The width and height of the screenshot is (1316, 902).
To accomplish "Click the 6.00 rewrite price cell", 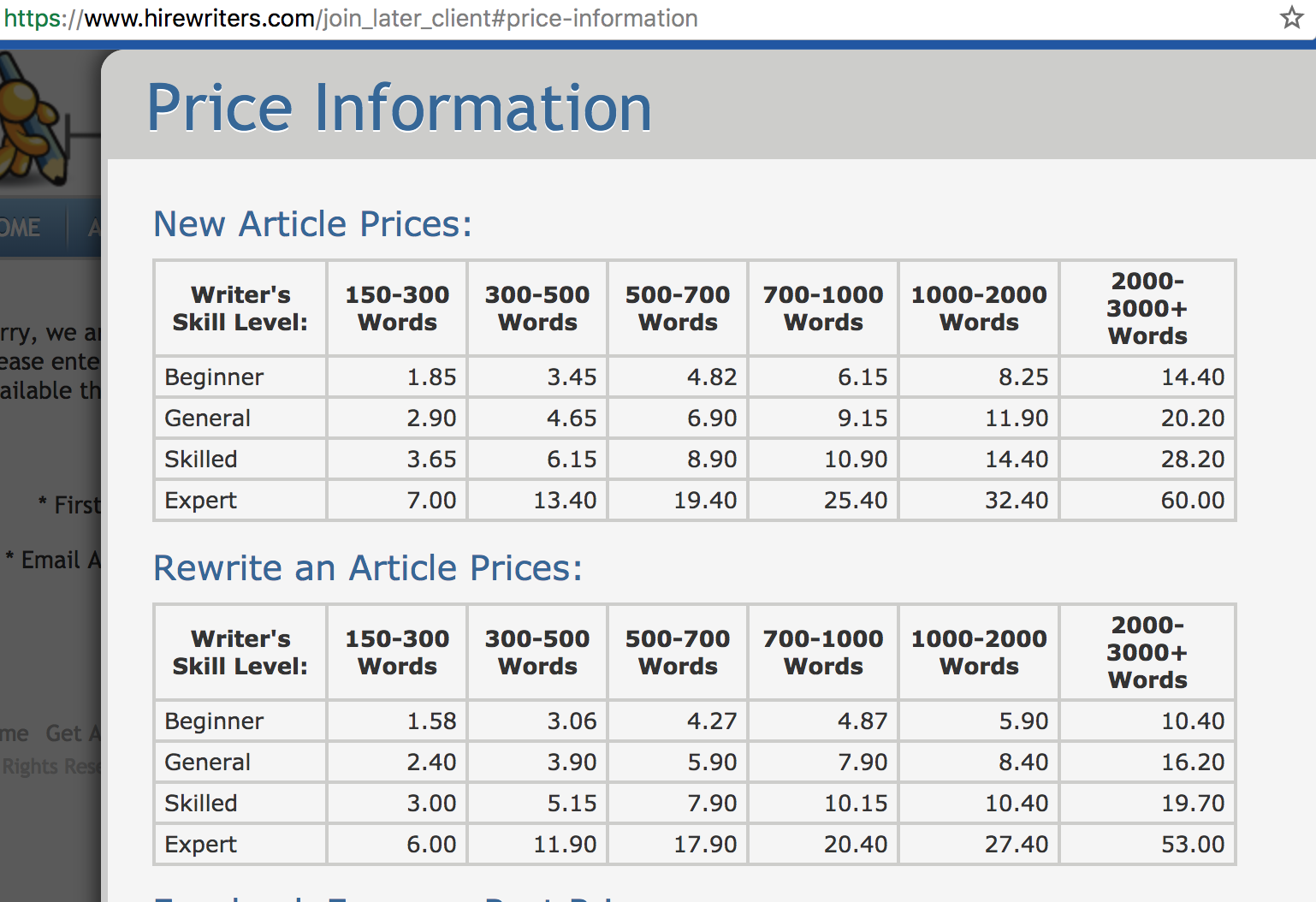I will (397, 844).
